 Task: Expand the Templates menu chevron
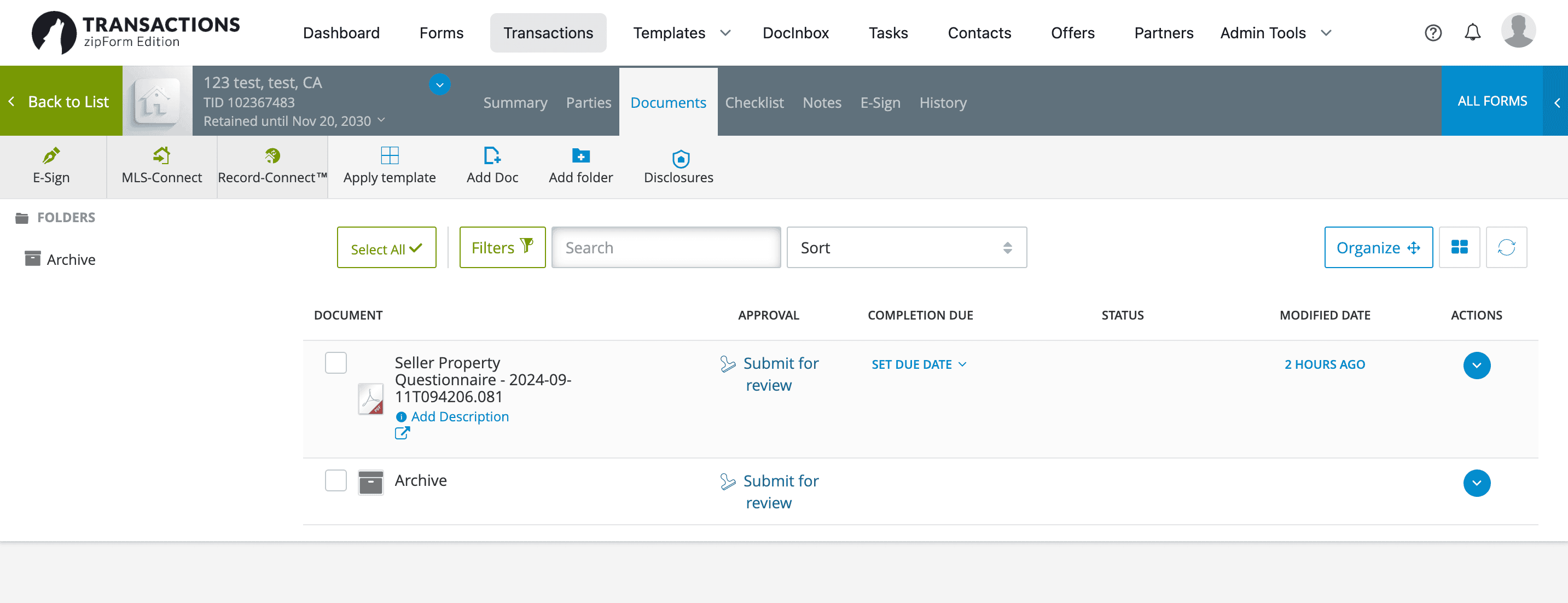[725, 33]
